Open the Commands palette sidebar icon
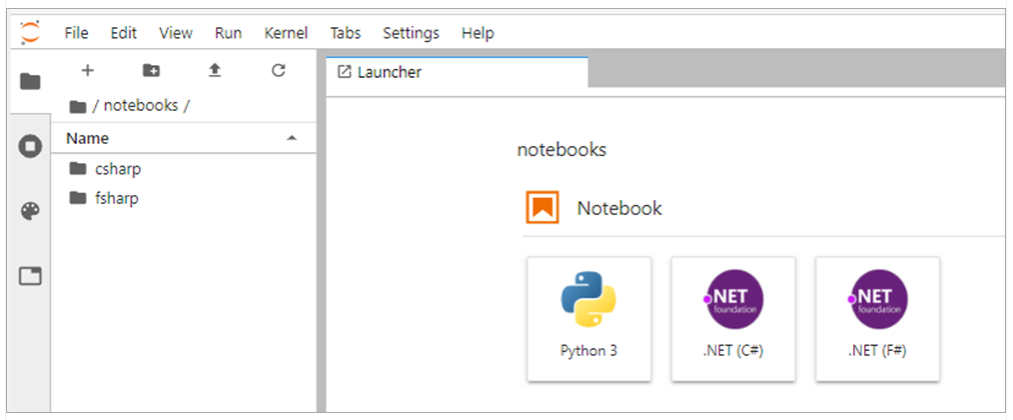Viewport: 1013px width, 420px height. tap(30, 211)
